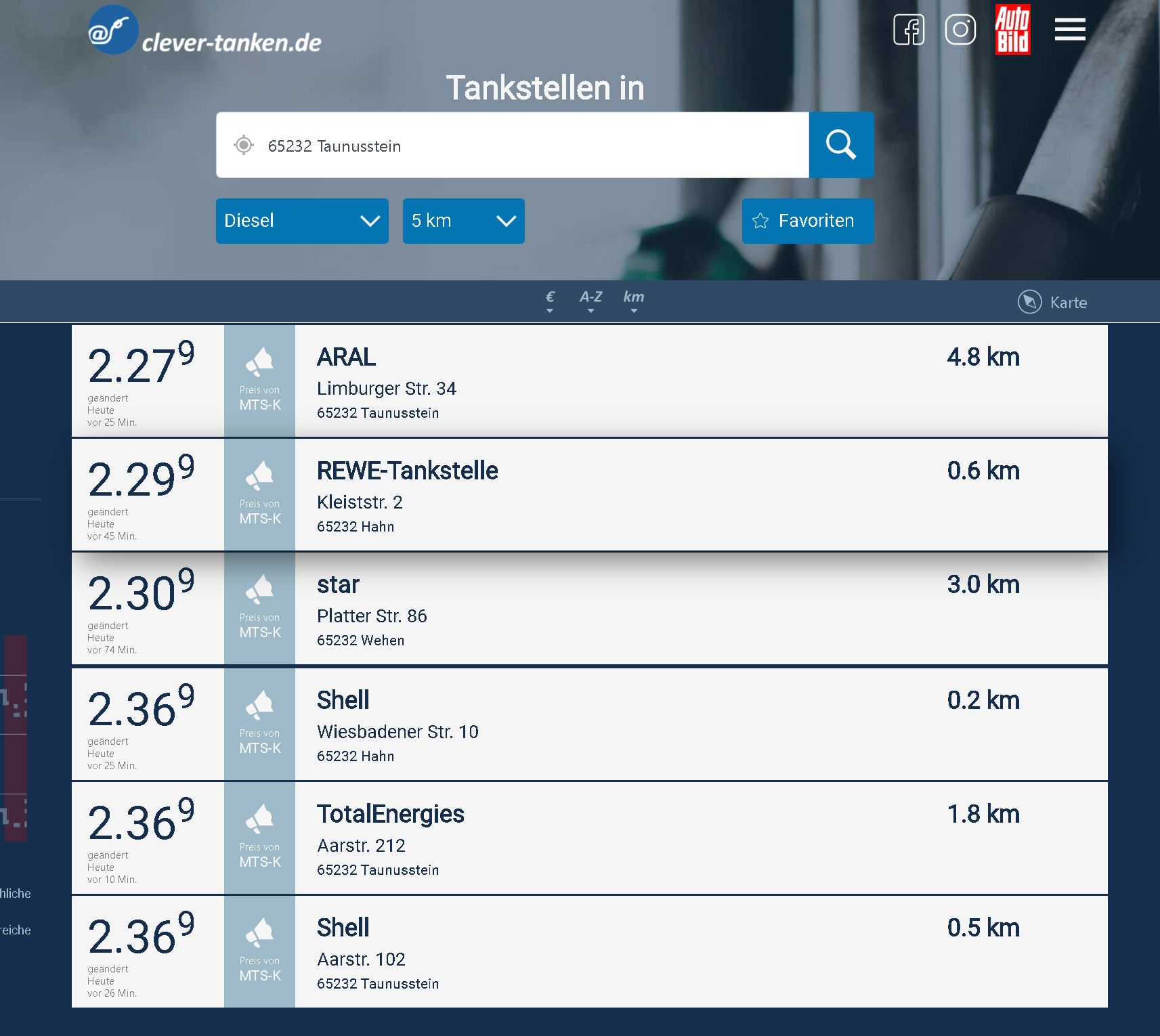Viewport: 1160px width, 1036px height.
Task: Click megaphone icon for Shell Aarstr. 102
Action: [259, 933]
